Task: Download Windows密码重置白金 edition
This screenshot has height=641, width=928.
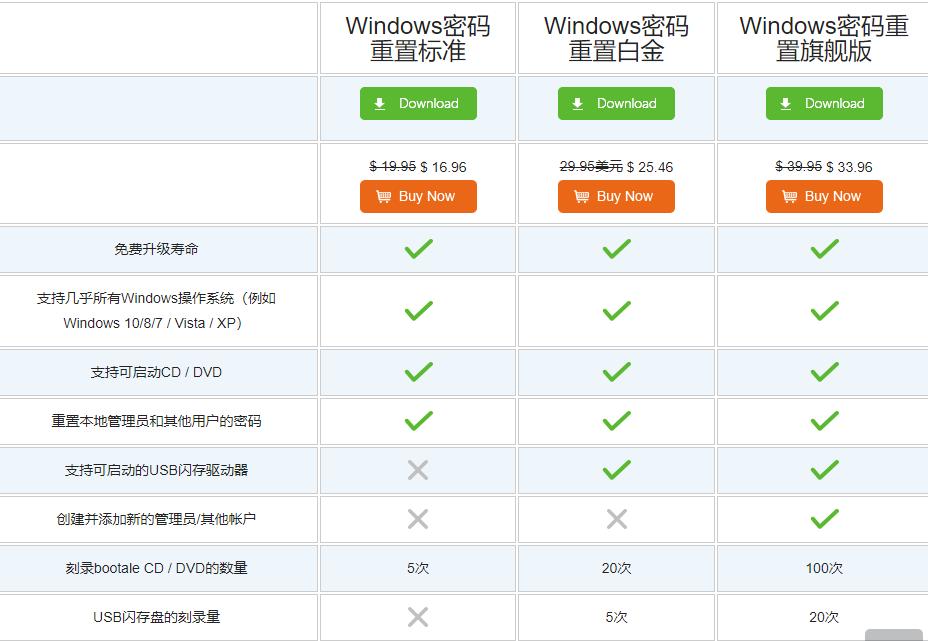Action: pos(616,104)
